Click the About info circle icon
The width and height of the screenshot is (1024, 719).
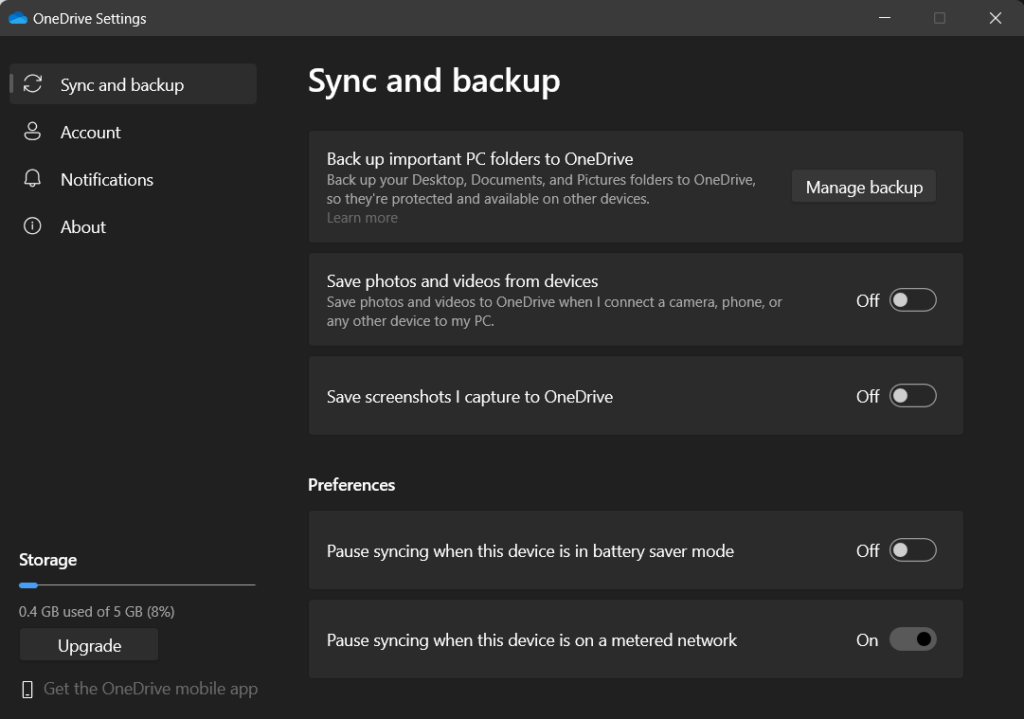tap(33, 227)
